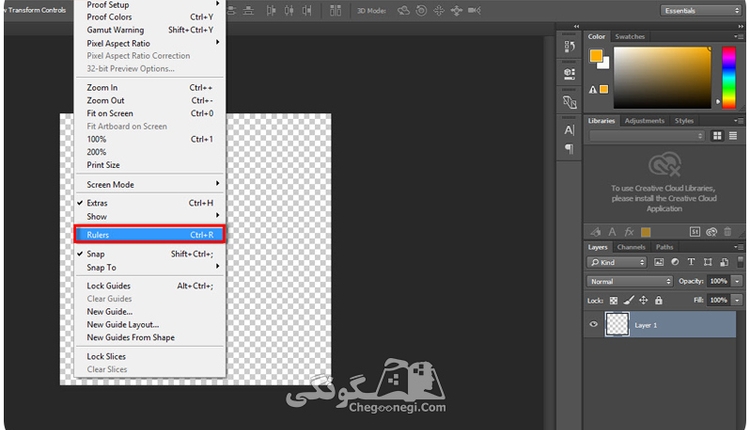The height and width of the screenshot is (430, 750).
Task: Click the rainbow hue slider strip
Action: (x=728, y=77)
